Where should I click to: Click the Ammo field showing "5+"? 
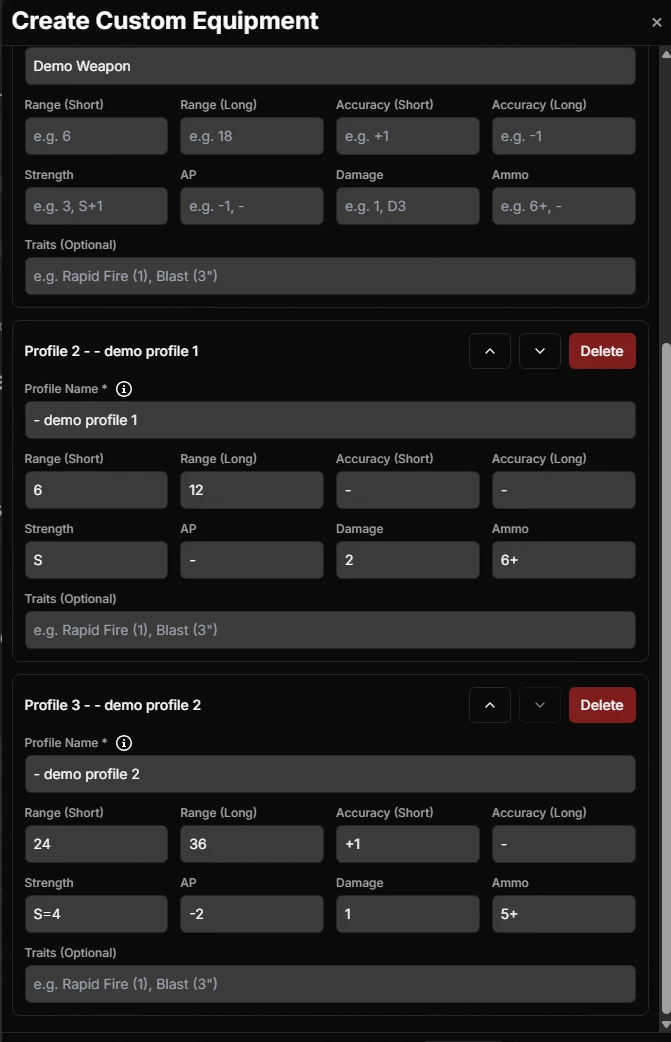coord(563,913)
